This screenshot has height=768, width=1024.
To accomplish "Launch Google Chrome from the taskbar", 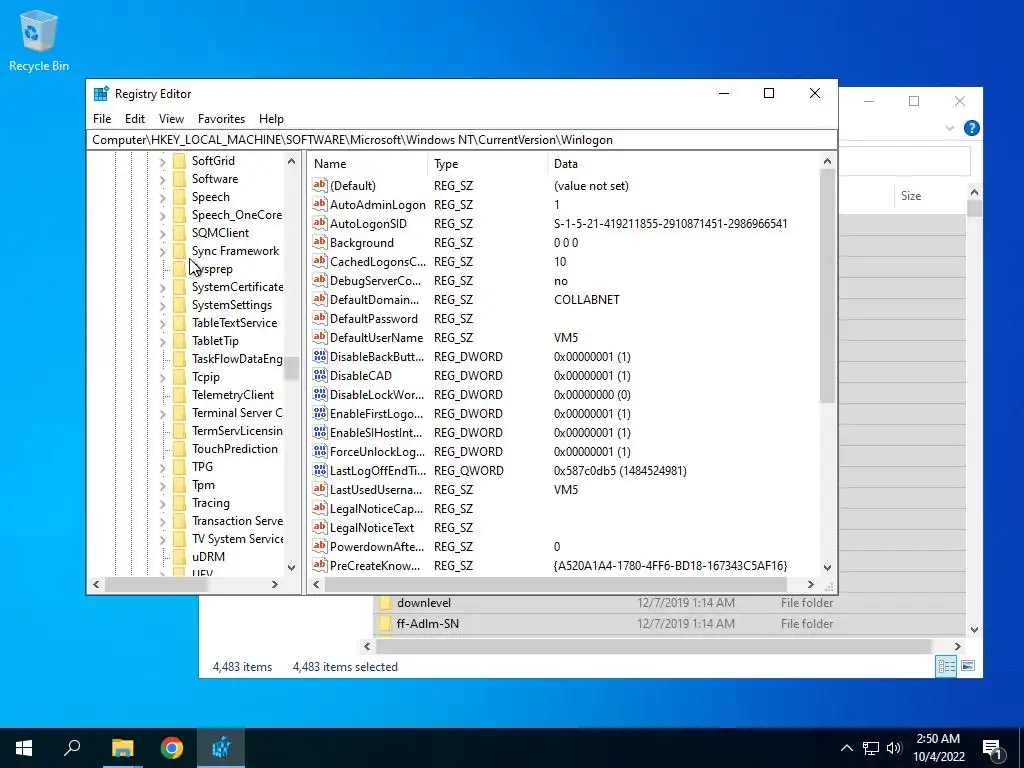I will tap(172, 748).
